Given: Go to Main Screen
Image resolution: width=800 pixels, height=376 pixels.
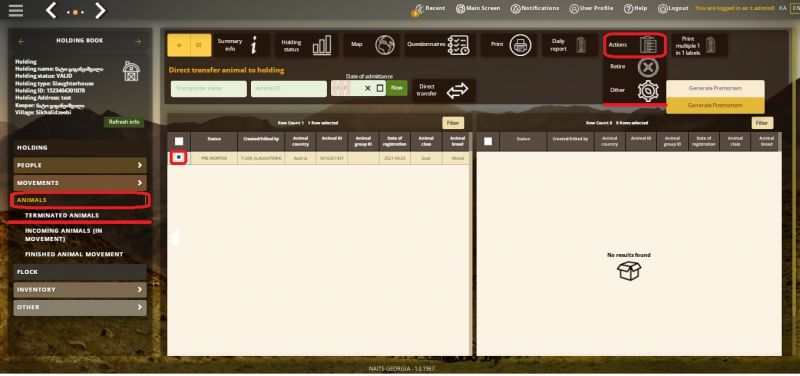Looking at the screenshot, I should pos(478,9).
